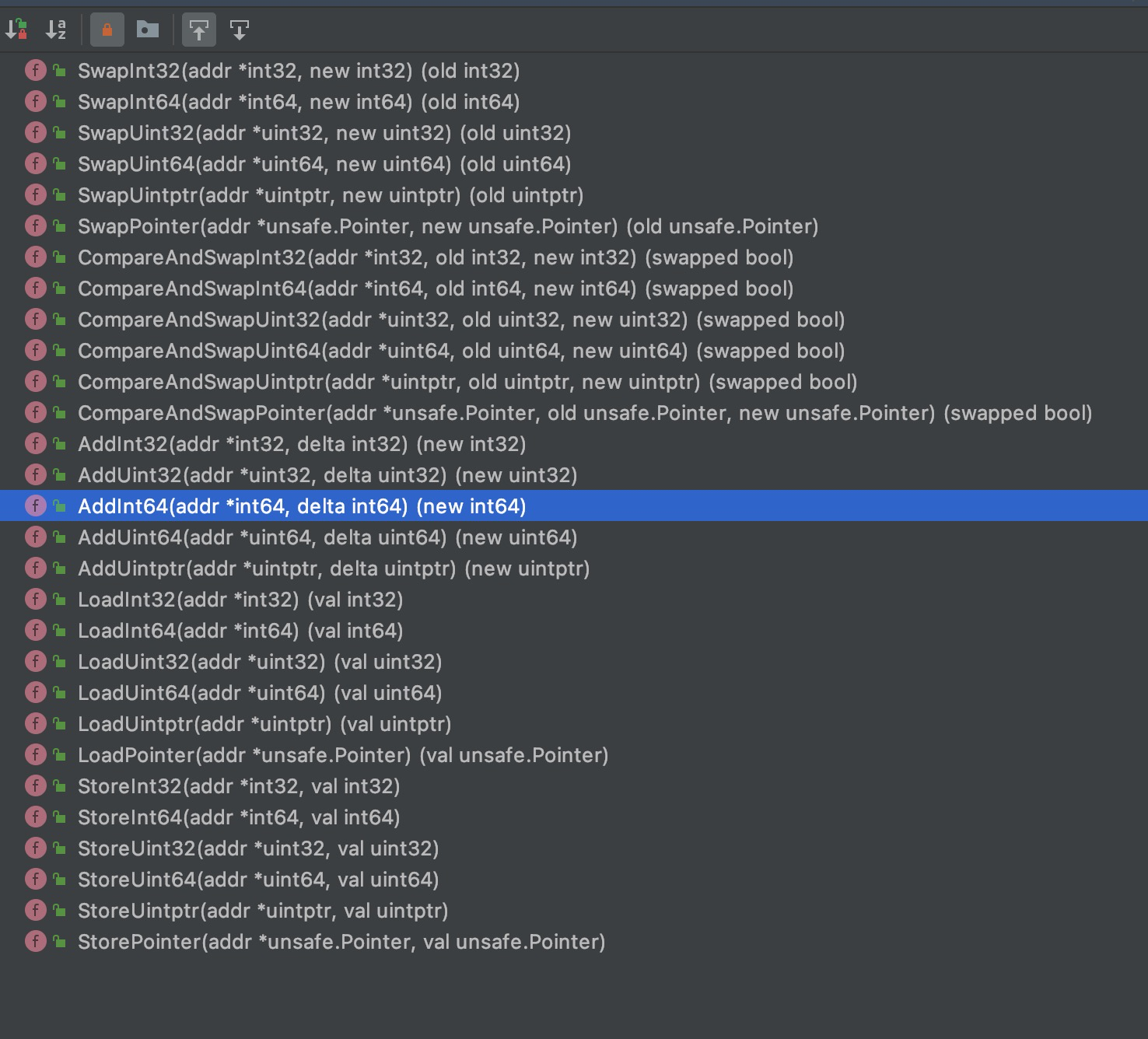Toggle Sort Alphabetically in toolbar
This screenshot has width=1148, height=1039.
point(56,30)
